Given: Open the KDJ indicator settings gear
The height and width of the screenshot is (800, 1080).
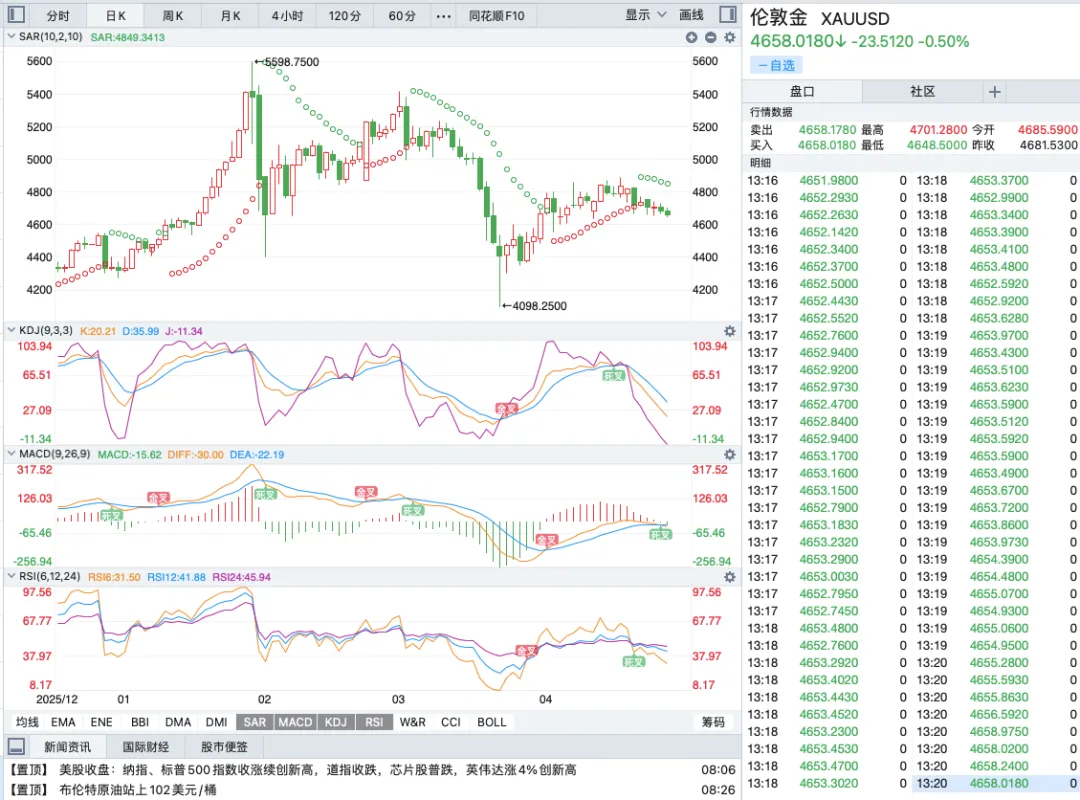Looking at the screenshot, I should coord(730,331).
